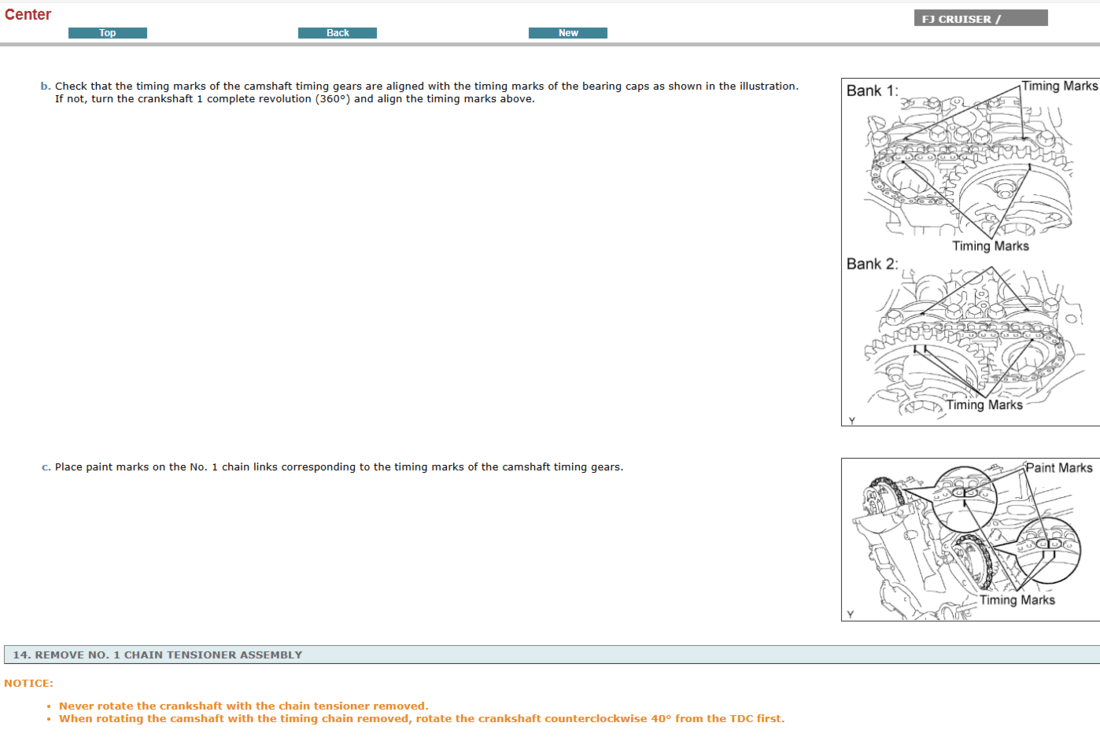Select the FJ CRUISER header label
1100x756 pixels.
(980, 18)
